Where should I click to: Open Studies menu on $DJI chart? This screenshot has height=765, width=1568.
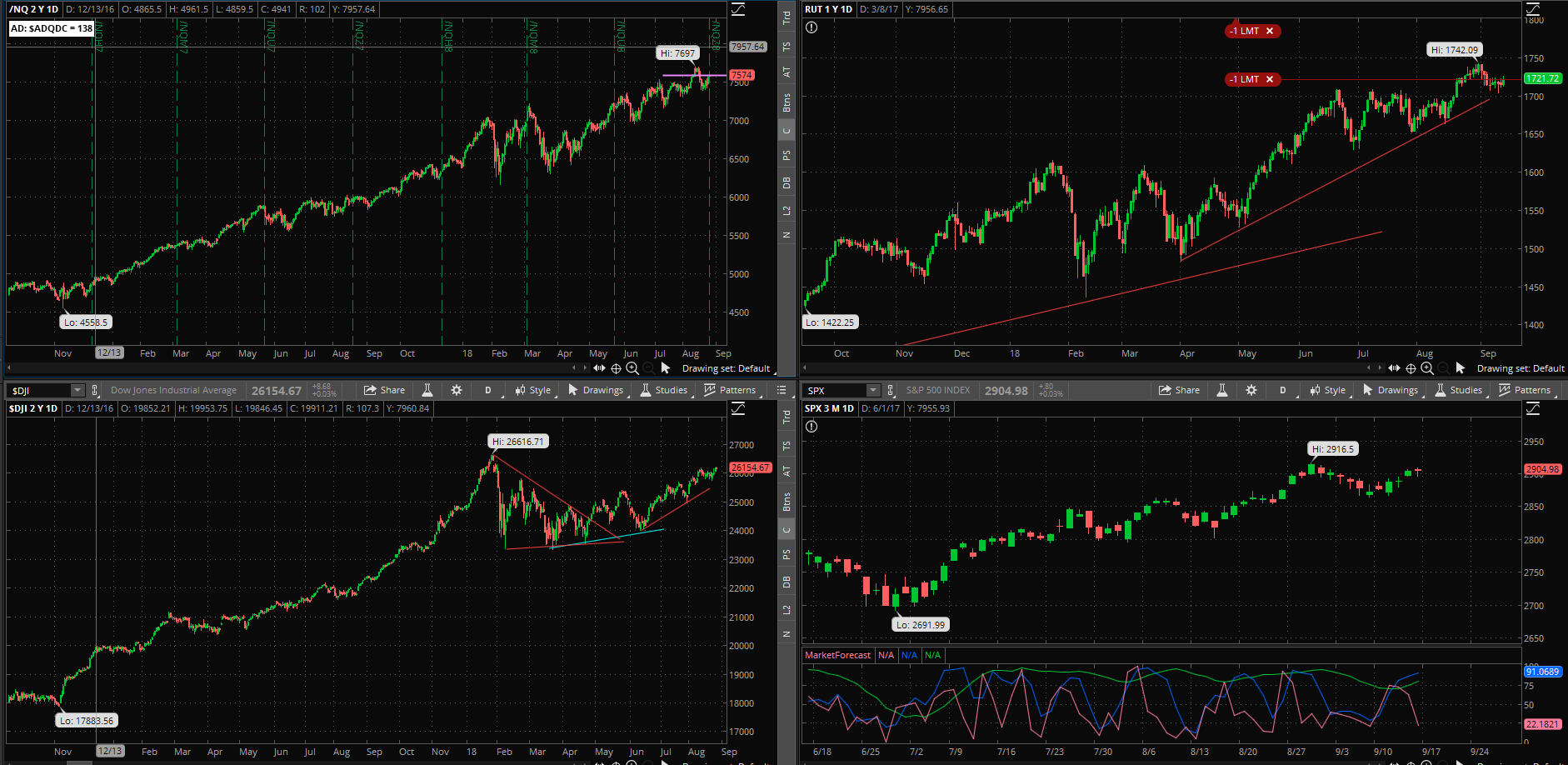[x=664, y=390]
